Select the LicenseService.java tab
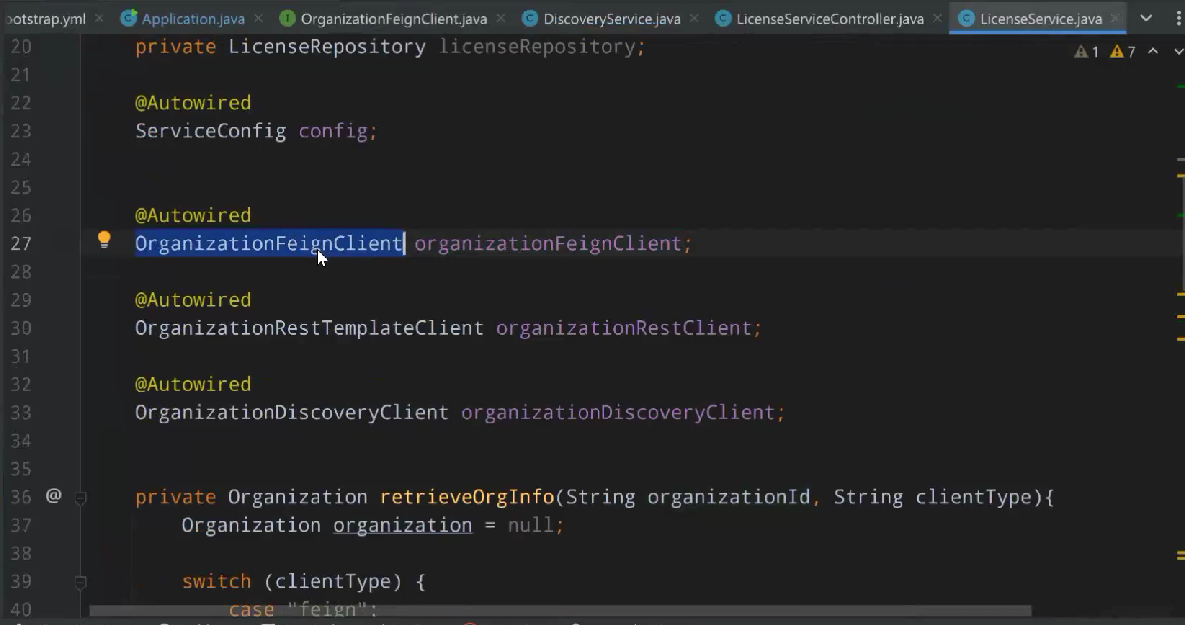This screenshot has height=625, width=1185. tap(1041, 19)
